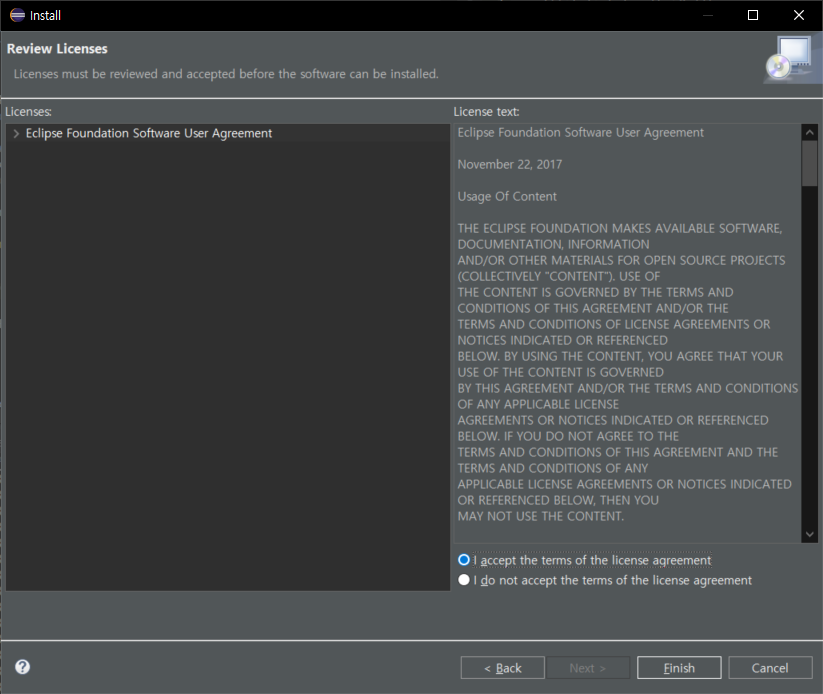
Task: Click the help question mark icon
Action: 23,667
